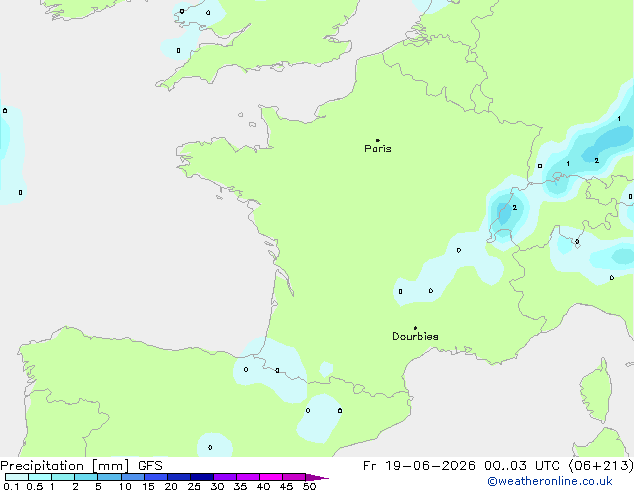The height and width of the screenshot is (490, 634).
Task: Pick legend swatch between 30 and 35
Action: (x=225, y=477)
